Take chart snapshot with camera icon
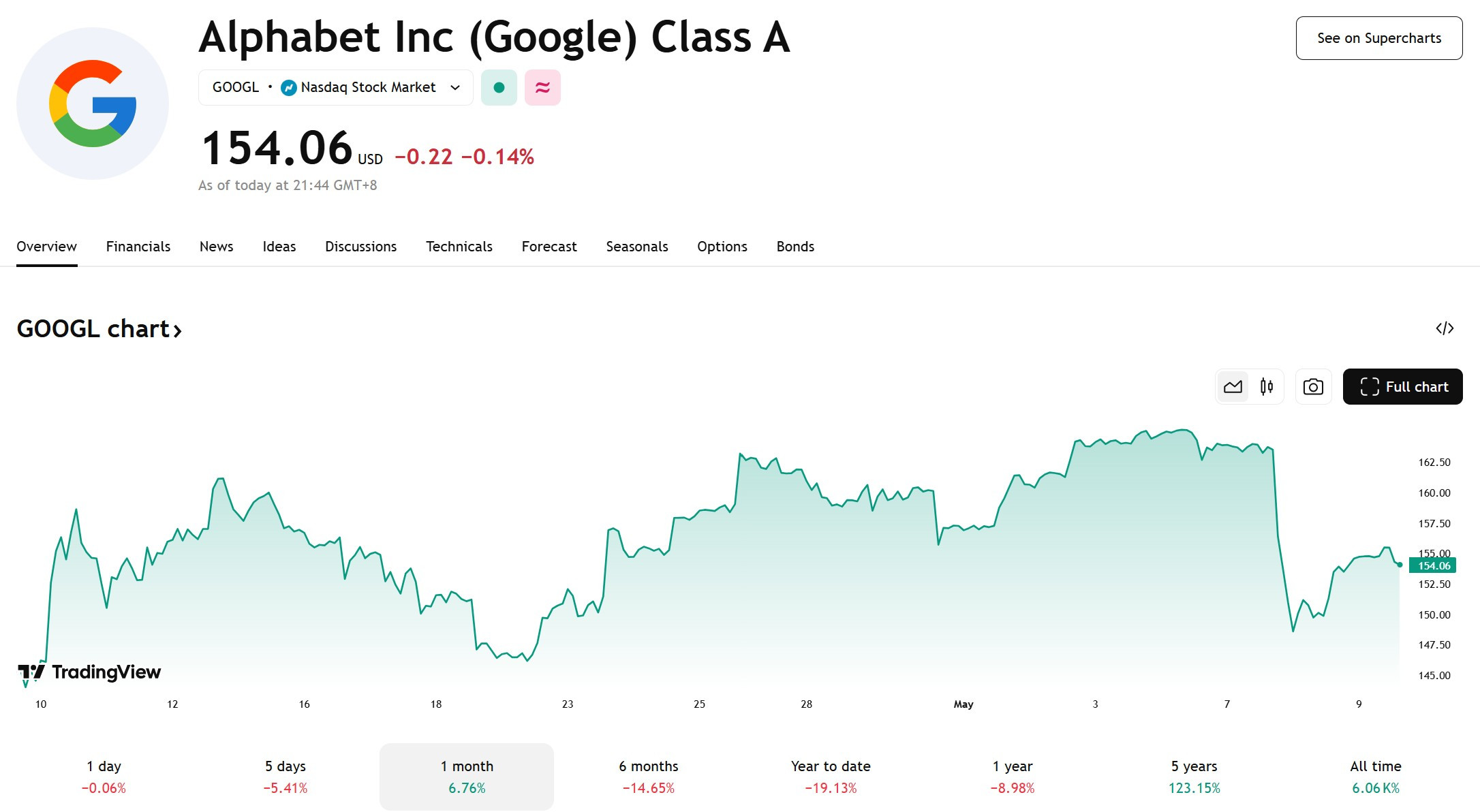This screenshot has width=1480, height=812. [1313, 387]
